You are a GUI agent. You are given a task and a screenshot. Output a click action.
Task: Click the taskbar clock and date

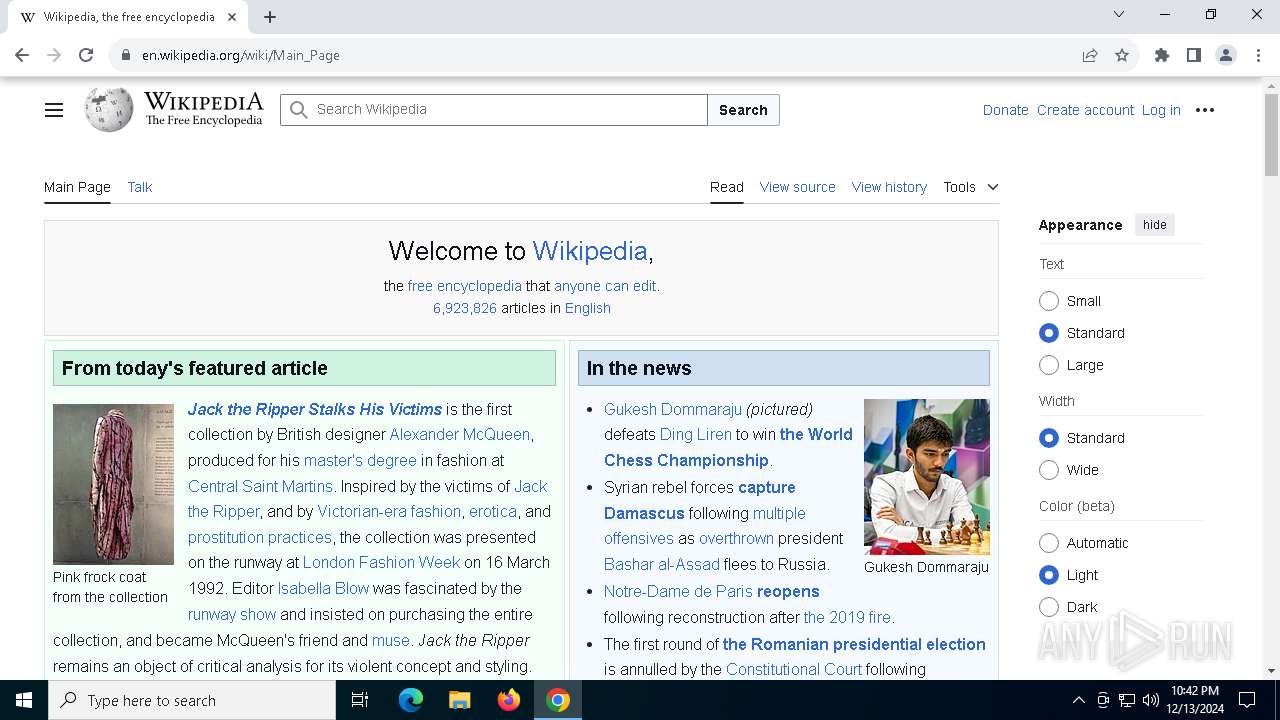[x=1194, y=700]
